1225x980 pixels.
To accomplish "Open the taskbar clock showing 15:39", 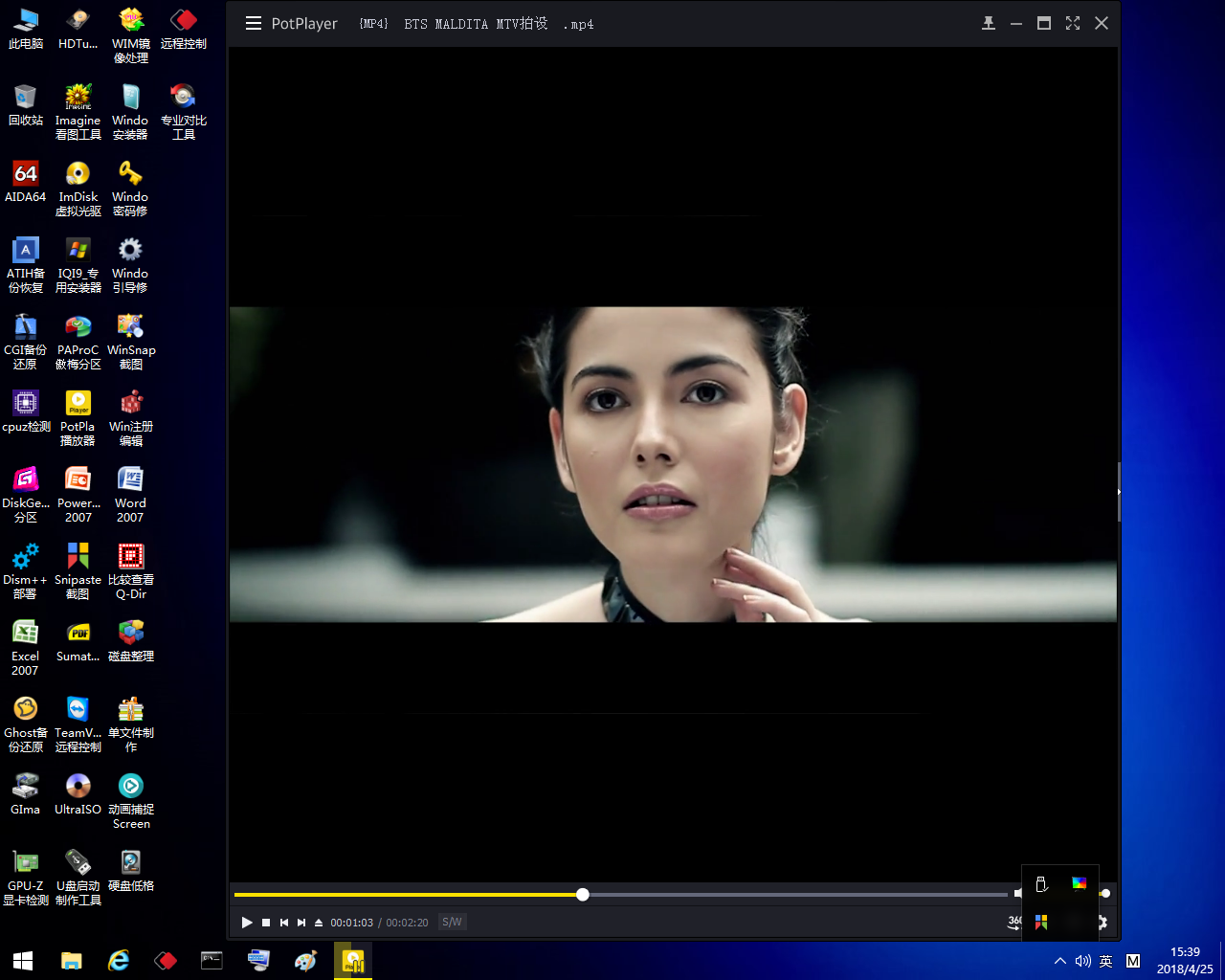I will pyautogui.click(x=1185, y=961).
